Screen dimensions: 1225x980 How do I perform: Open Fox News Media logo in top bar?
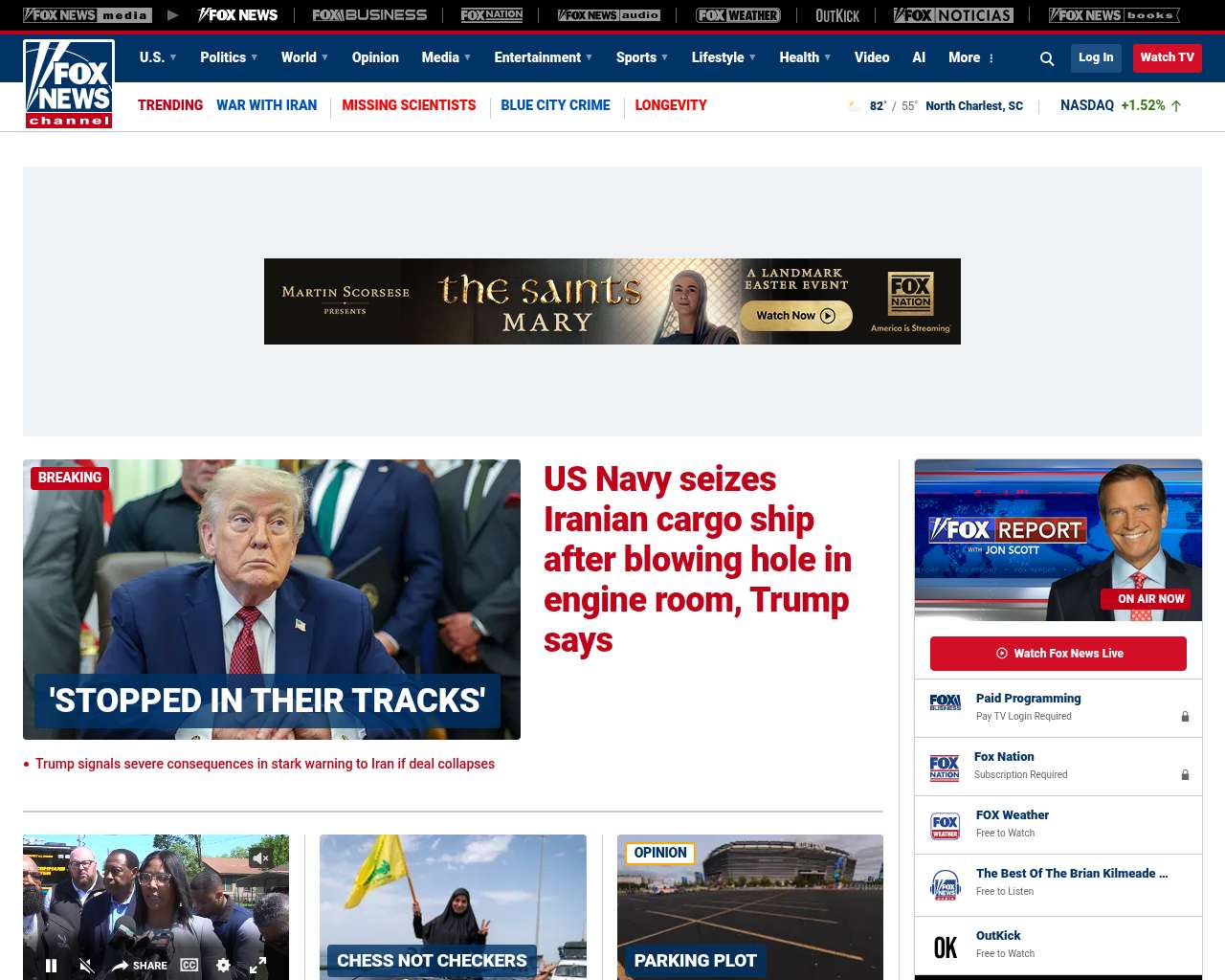click(87, 15)
